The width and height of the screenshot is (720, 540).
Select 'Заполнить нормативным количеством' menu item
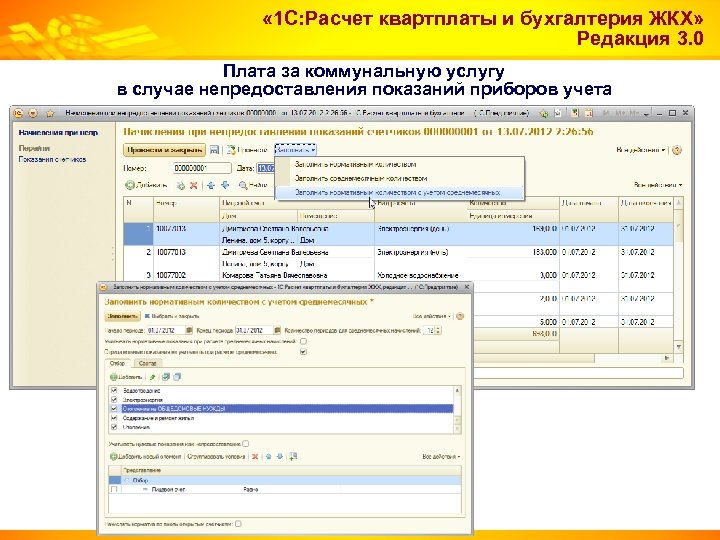[355, 164]
